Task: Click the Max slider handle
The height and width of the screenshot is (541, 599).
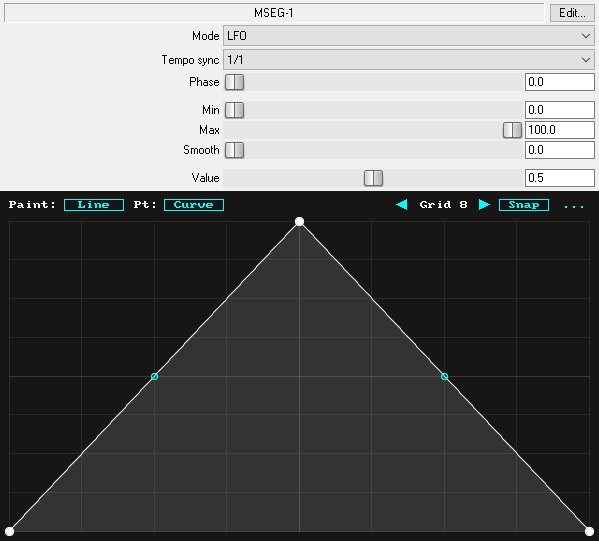Action: [512, 130]
